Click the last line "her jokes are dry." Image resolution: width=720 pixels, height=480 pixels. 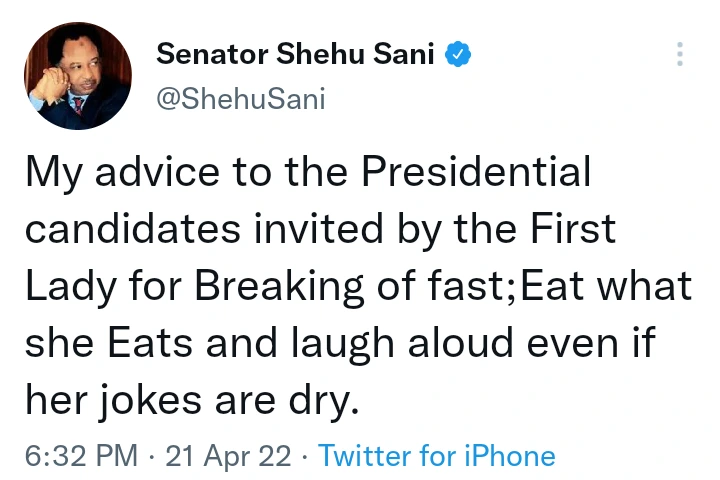click(190, 400)
